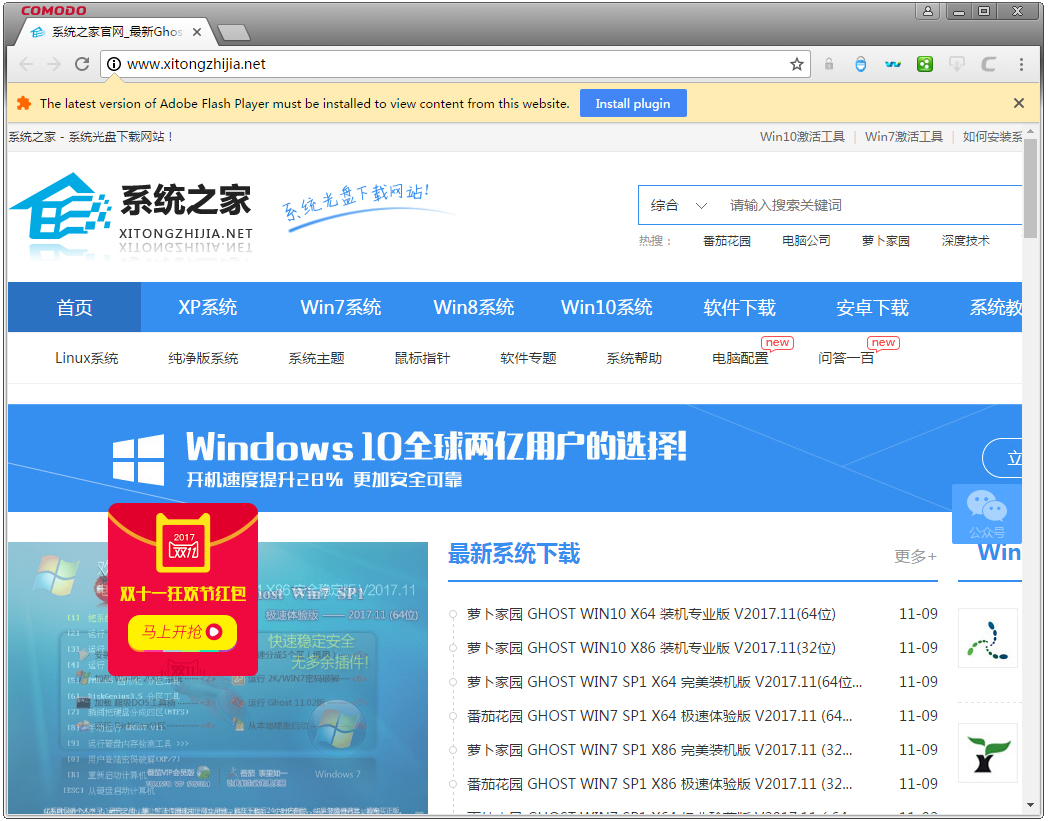Open the Win10系统 navigation menu

click(x=607, y=307)
